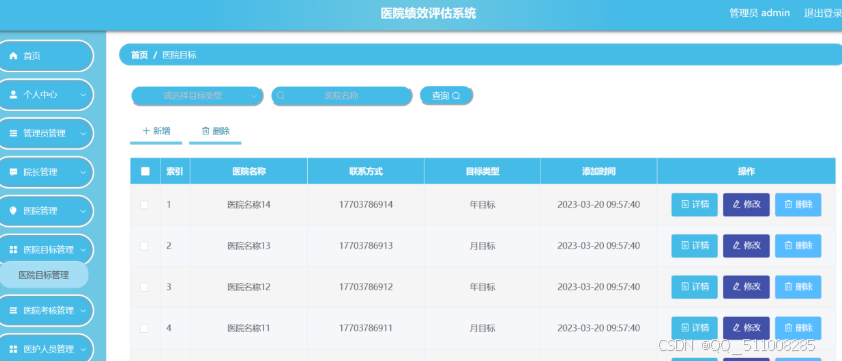Viewport: 842px width, 361px height.
Task: Click the grid icon beside 医院目标管理
Action: point(13,250)
